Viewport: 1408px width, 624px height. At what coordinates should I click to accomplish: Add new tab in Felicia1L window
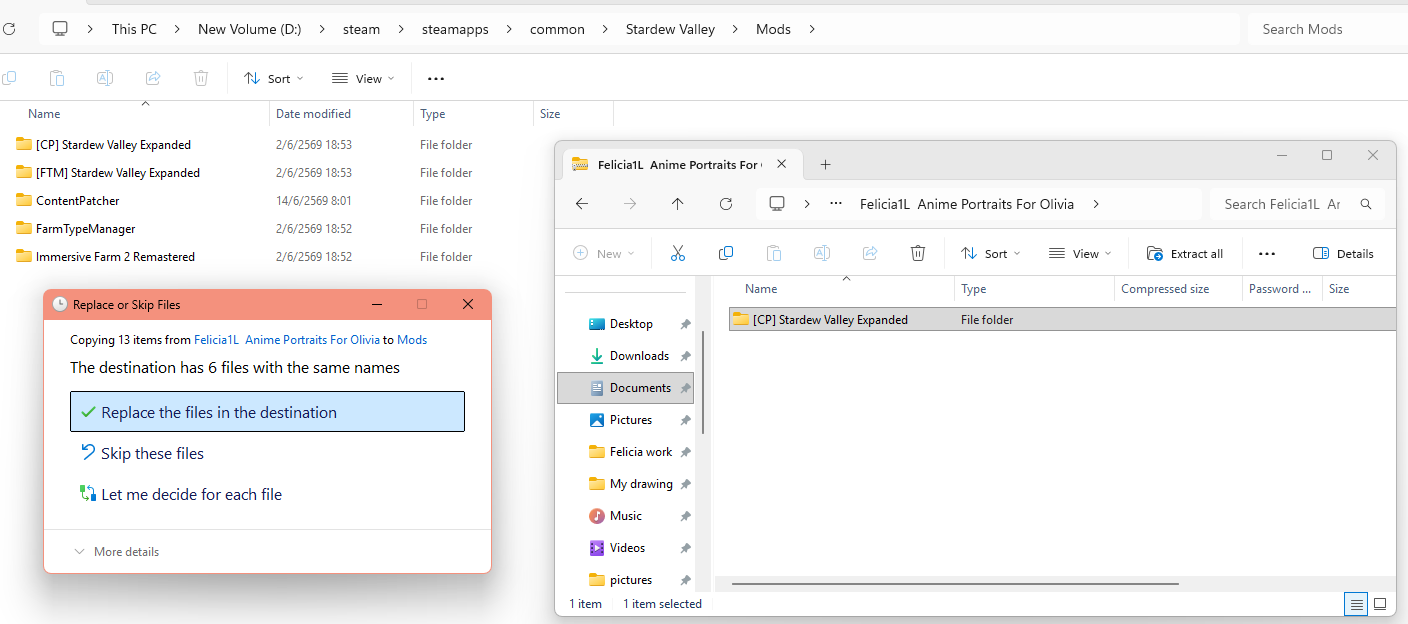tap(825, 165)
